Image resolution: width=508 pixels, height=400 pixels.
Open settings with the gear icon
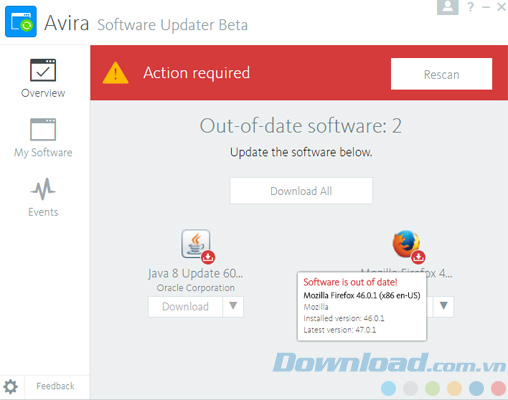click(11, 387)
